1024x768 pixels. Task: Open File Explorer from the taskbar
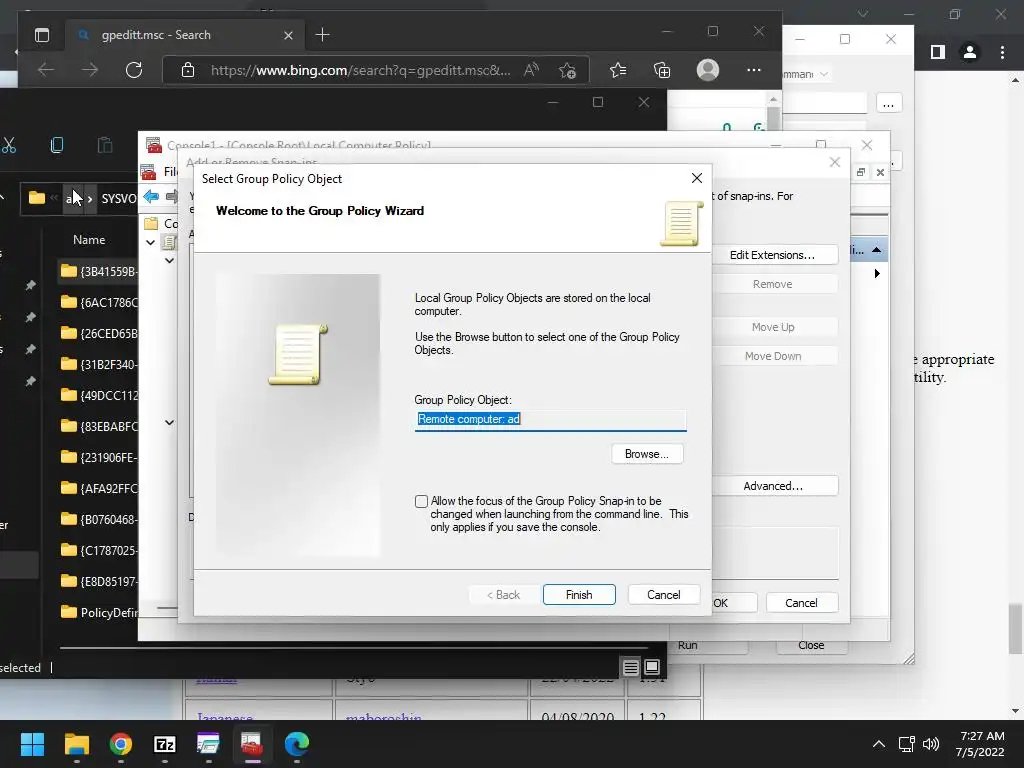(x=76, y=744)
